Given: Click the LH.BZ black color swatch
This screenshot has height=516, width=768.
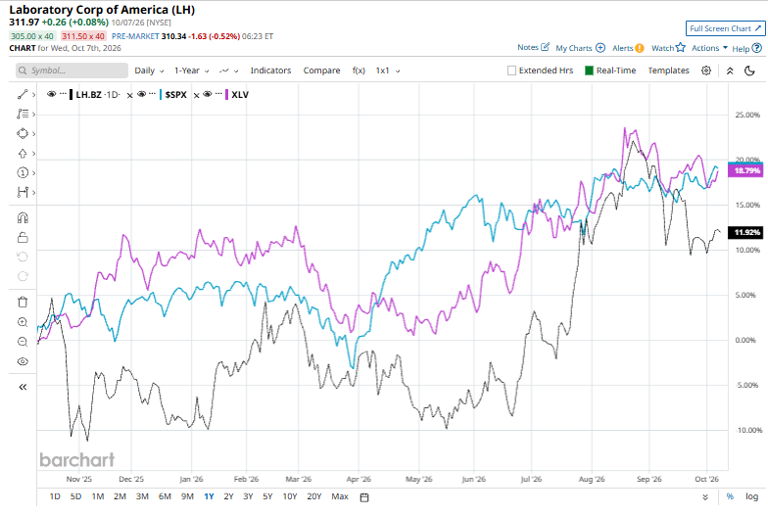Looking at the screenshot, I should pyautogui.click(x=71, y=94).
